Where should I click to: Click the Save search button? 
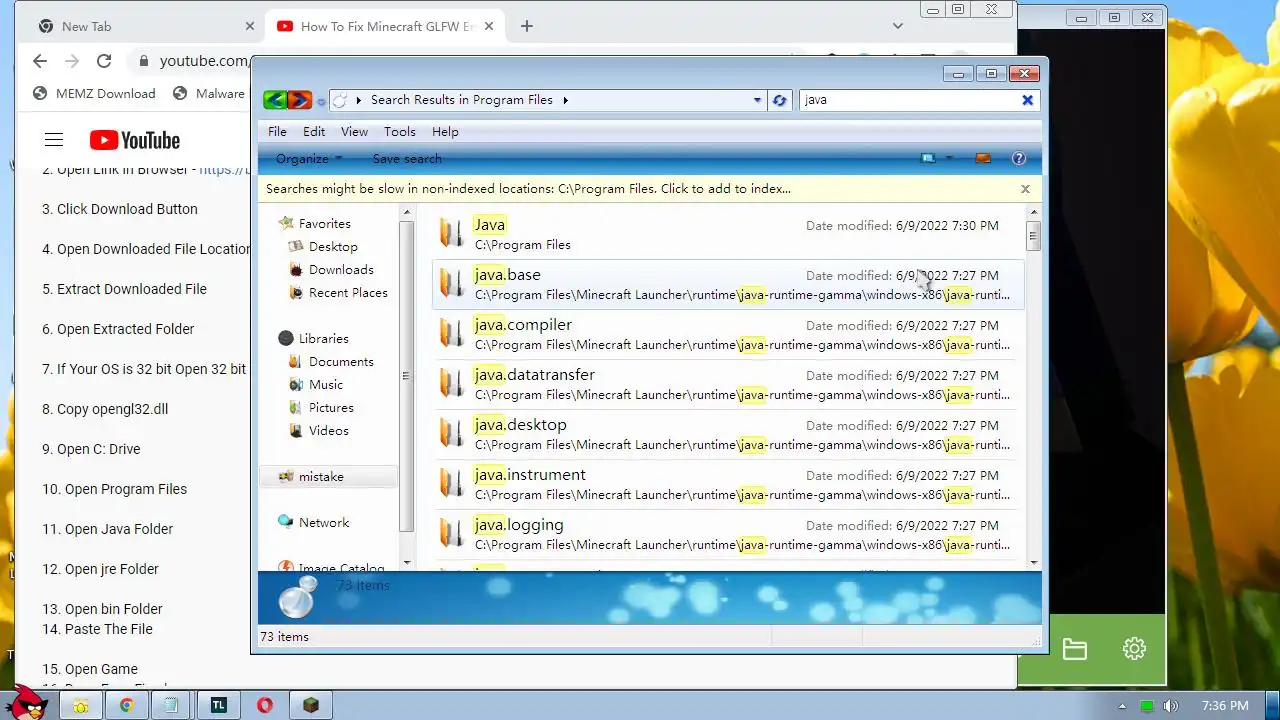tap(407, 159)
